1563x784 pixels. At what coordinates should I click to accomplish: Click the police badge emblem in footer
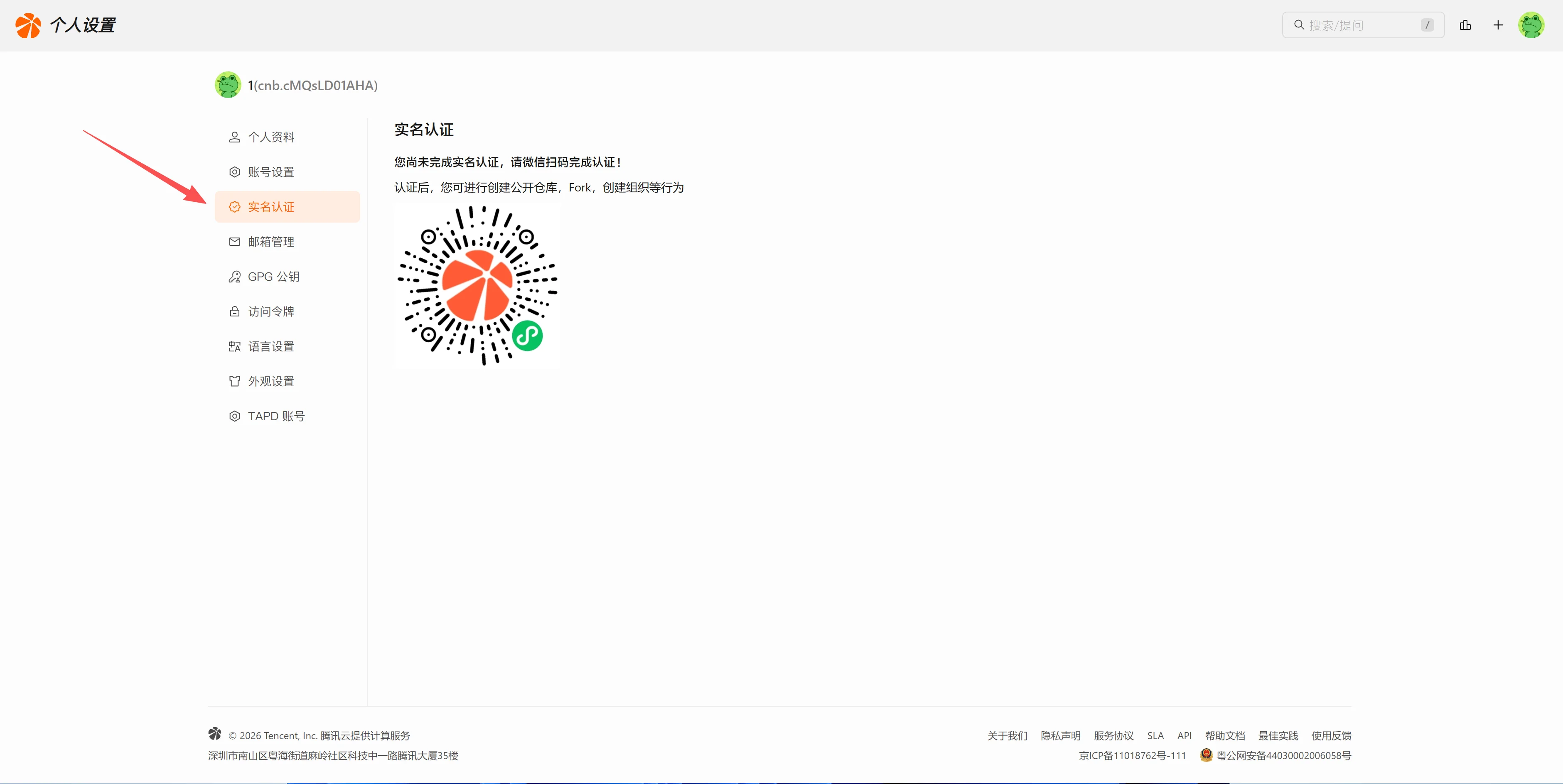1206,755
